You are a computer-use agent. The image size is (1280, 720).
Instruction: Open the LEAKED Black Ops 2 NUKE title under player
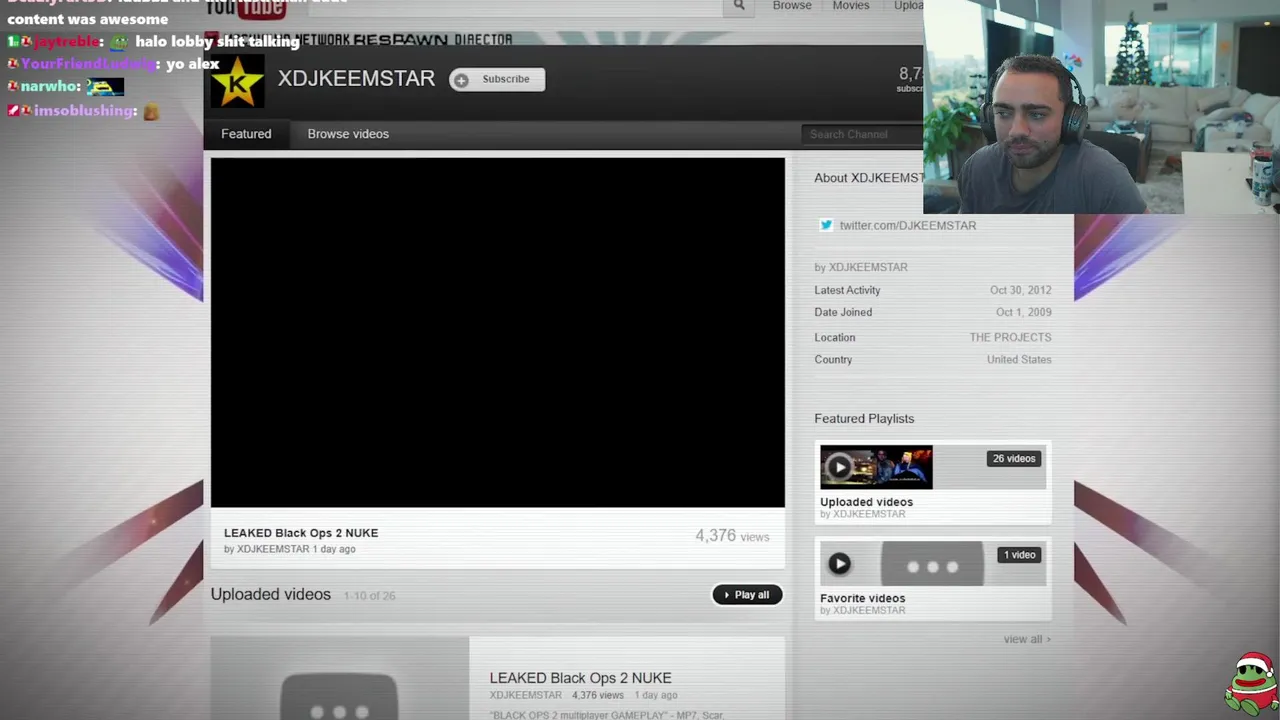(x=301, y=533)
